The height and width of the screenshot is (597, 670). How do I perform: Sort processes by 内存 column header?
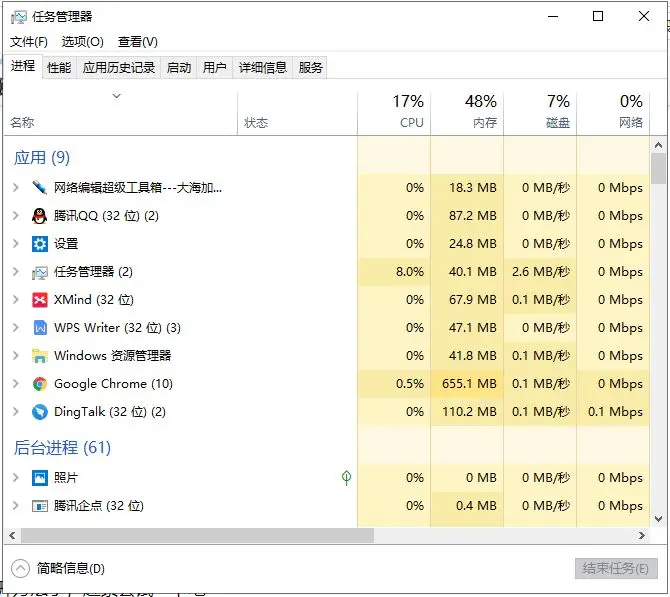[x=467, y=112]
